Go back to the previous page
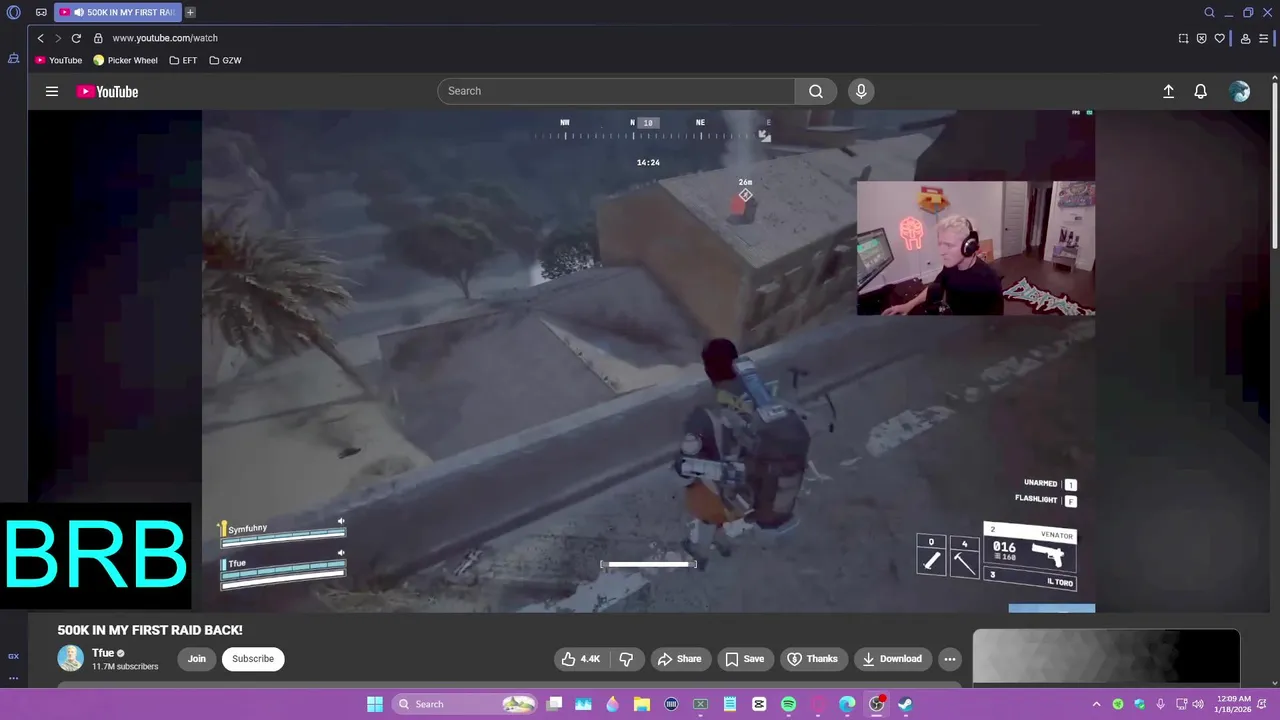 40,38
